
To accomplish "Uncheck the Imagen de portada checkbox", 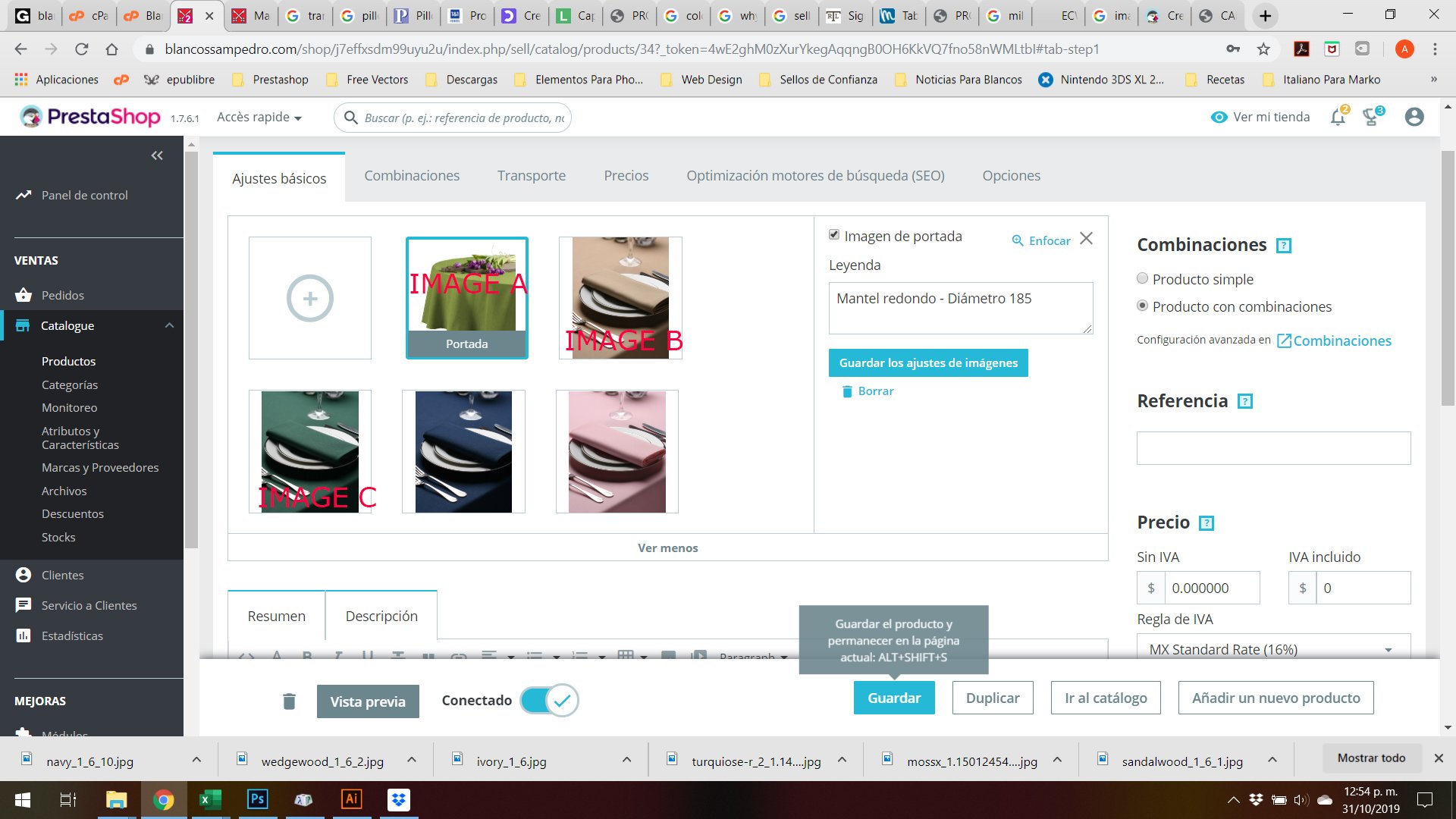I will 834,235.
